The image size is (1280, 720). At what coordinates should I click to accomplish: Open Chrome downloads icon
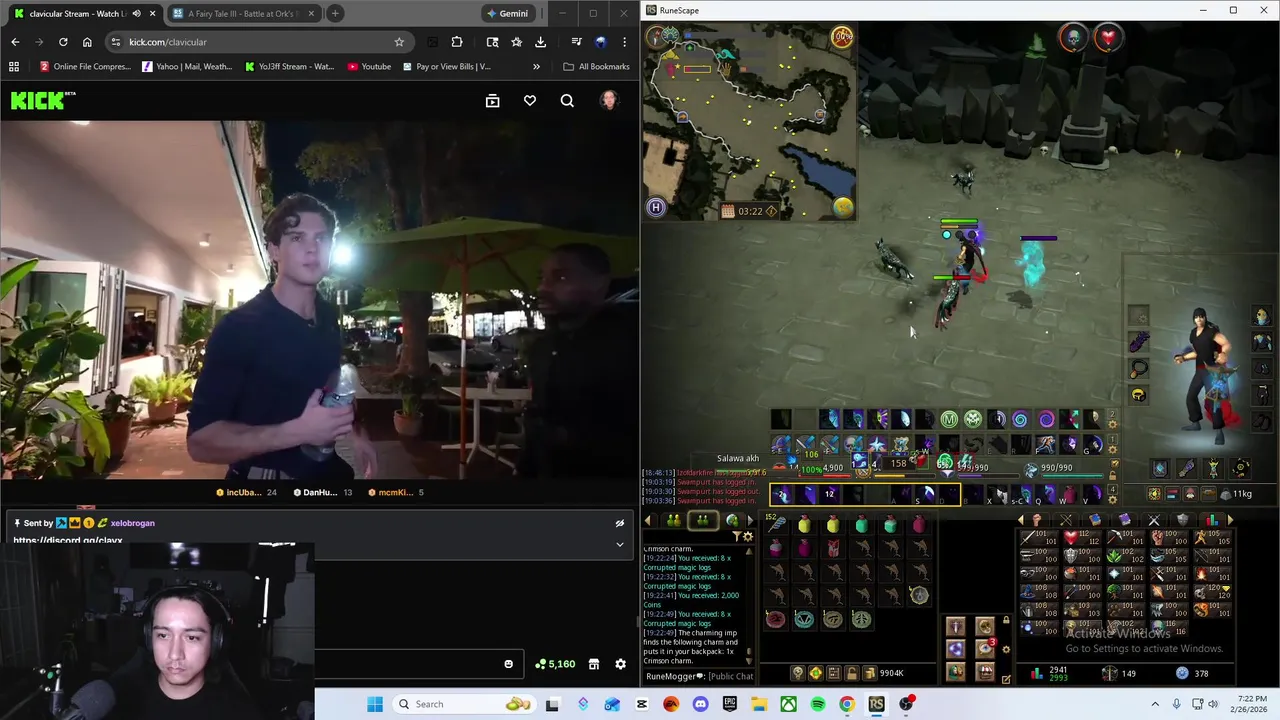pos(541,42)
